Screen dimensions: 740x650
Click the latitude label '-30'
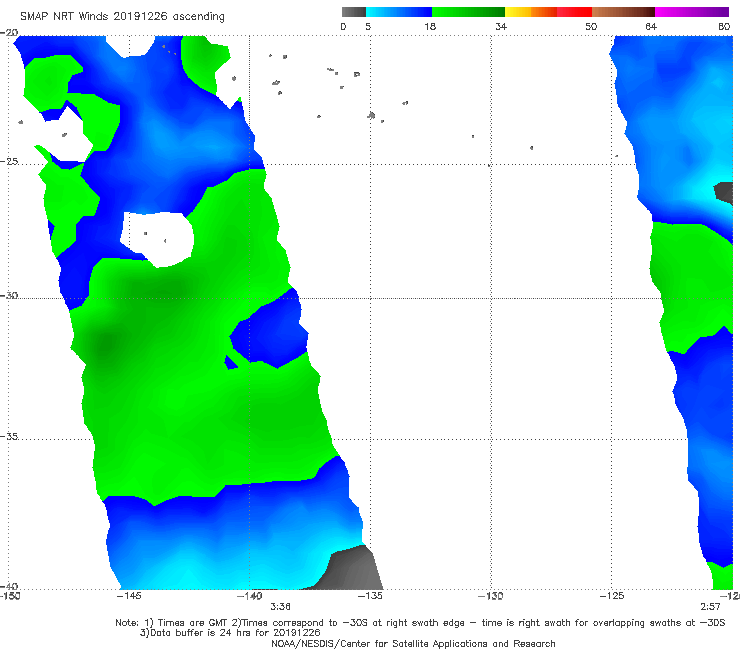[9, 295]
